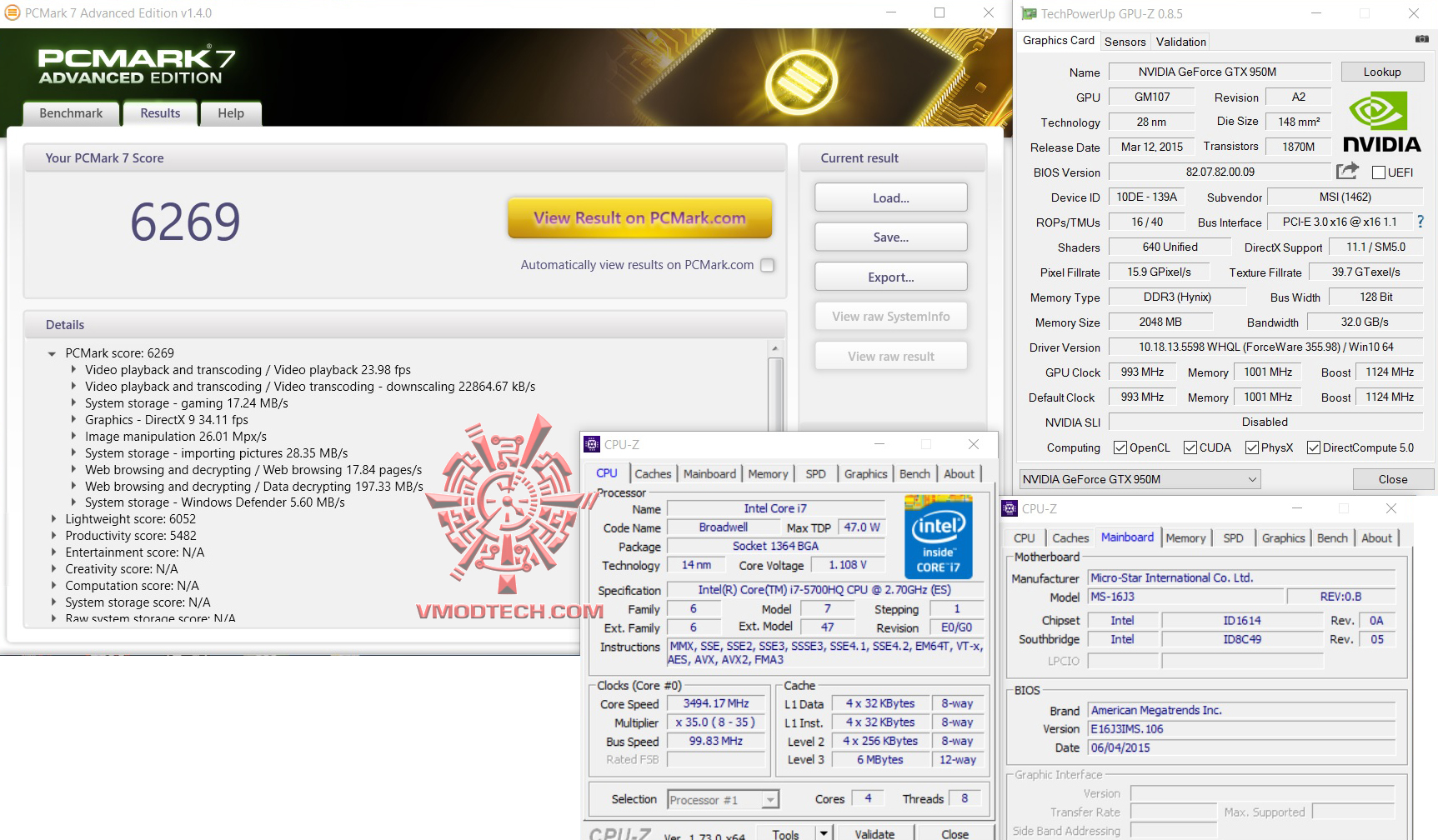Open the Tools dropdown arrow in CPU-Z

(824, 833)
